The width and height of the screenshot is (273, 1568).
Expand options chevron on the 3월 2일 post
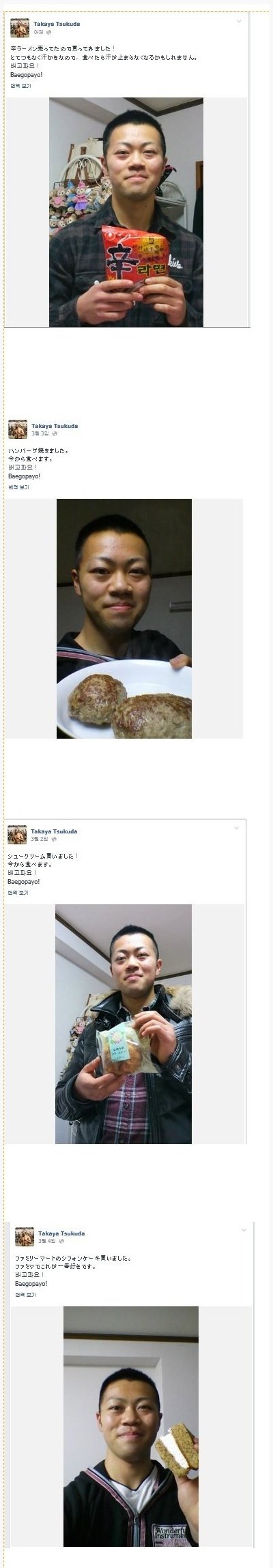pos(236,828)
